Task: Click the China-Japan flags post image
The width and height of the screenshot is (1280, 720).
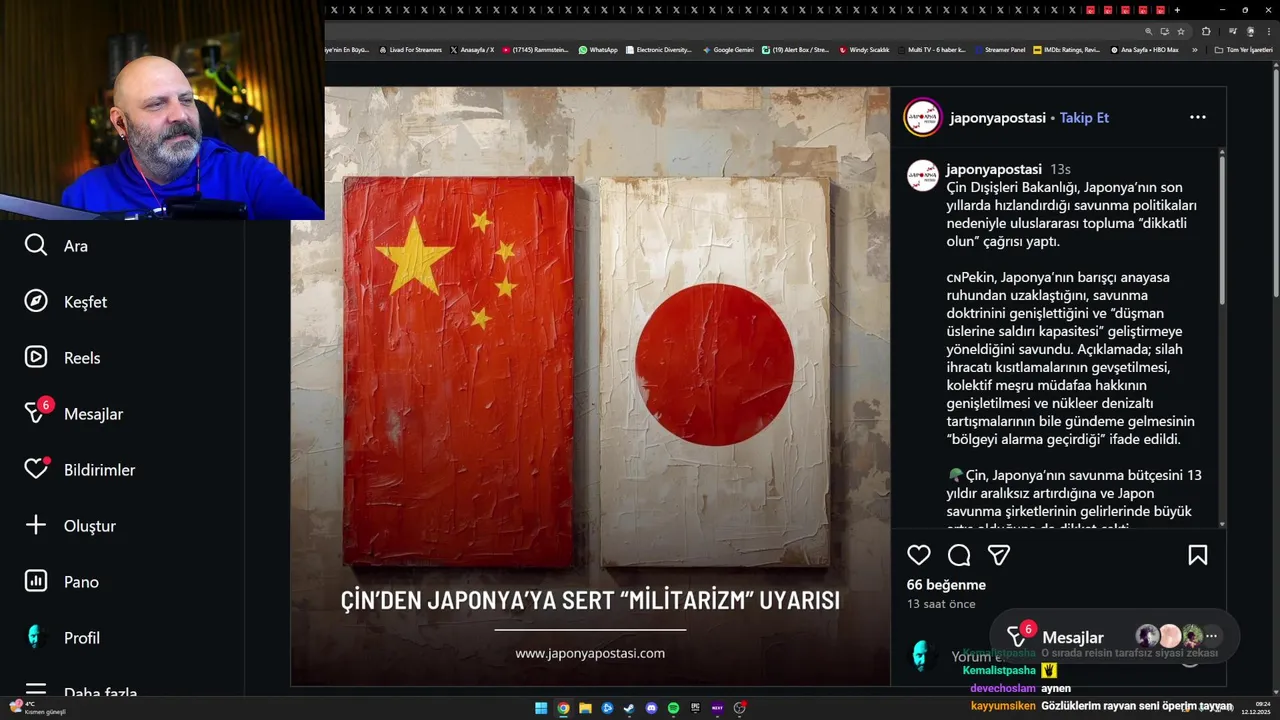Action: (x=590, y=386)
